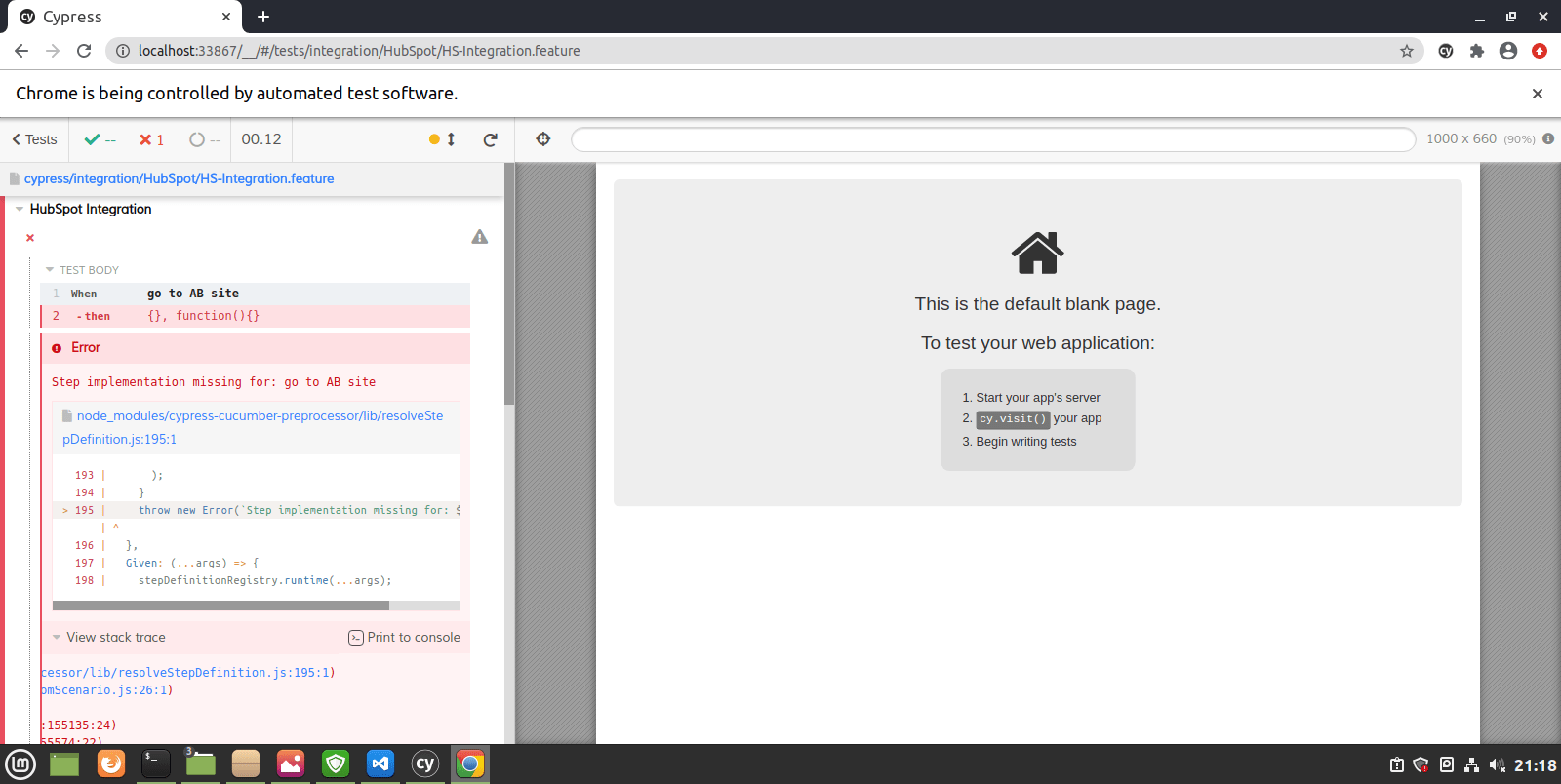Screen dimensions: 1561x784
Task: Open the shield security app in taskbar
Action: [x=336, y=764]
